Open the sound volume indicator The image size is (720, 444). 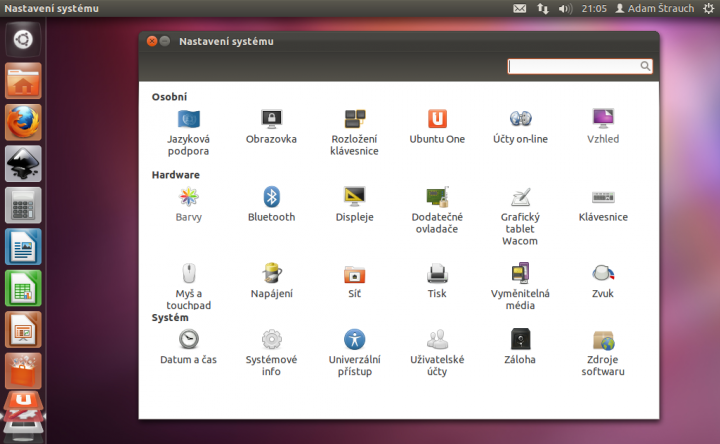(565, 8)
